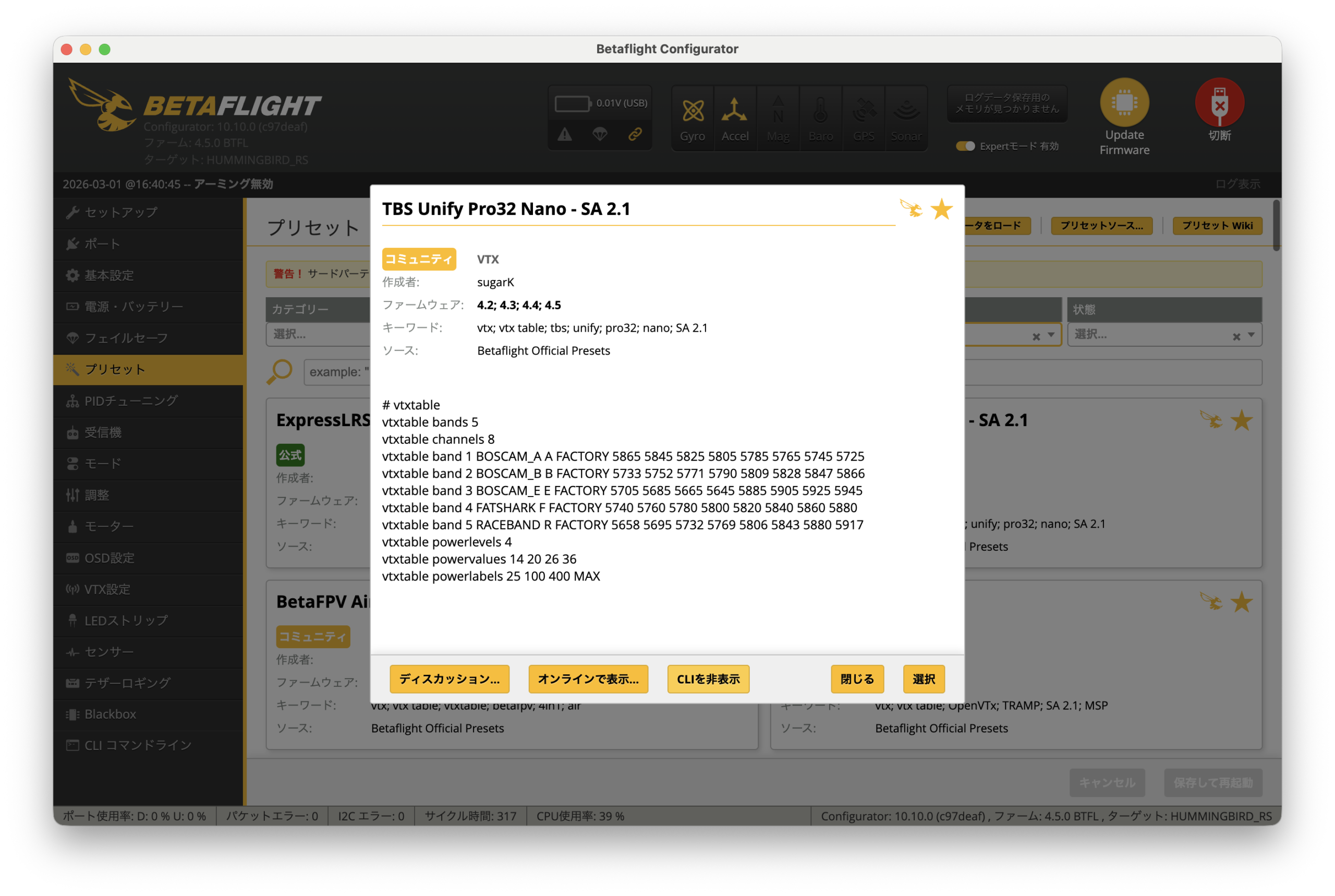Click the red disconnect (切断) USB icon
Image resolution: width=1335 pixels, height=896 pixels.
[x=1219, y=103]
